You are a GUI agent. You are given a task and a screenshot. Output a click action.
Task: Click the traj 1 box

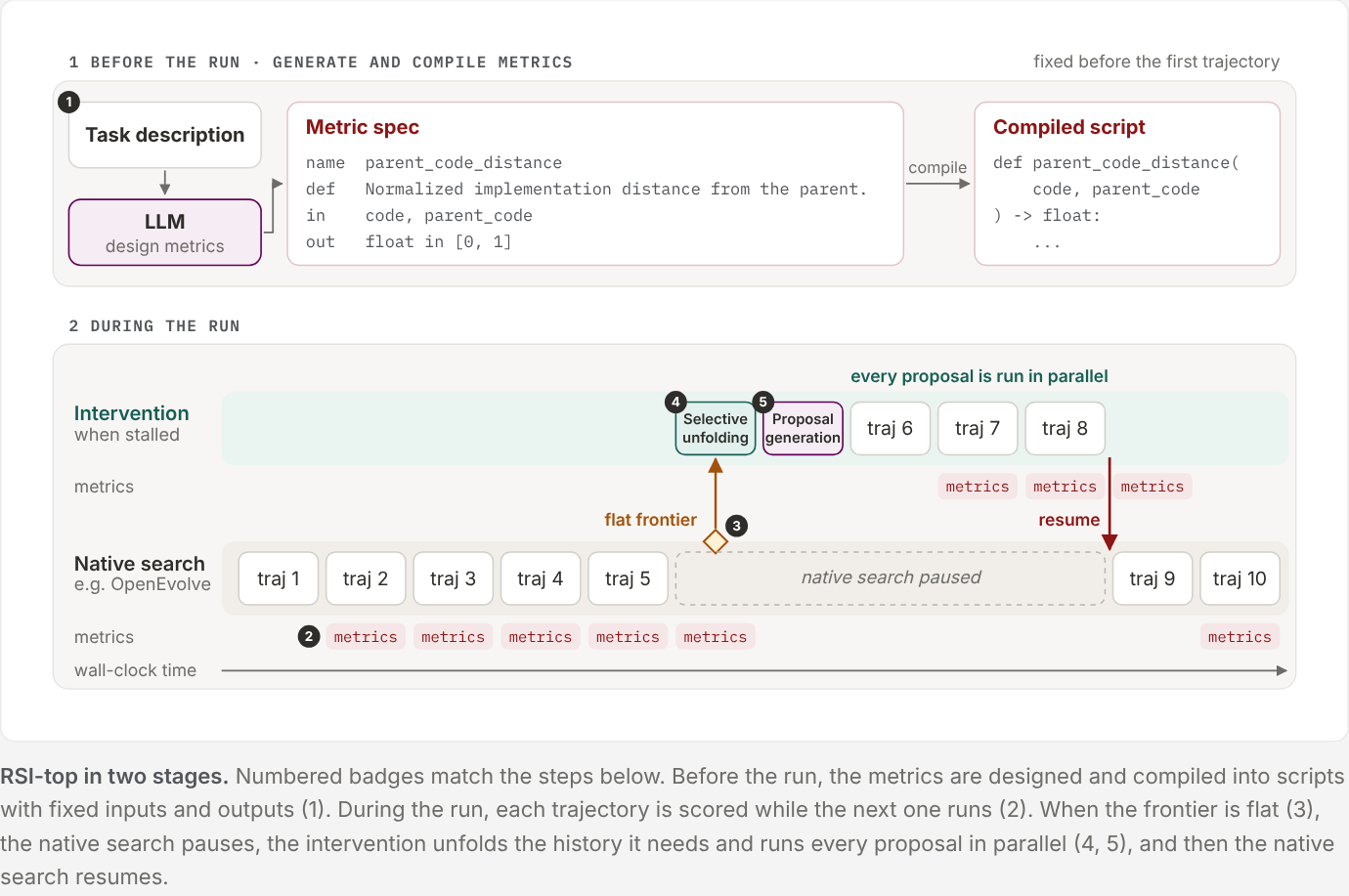coord(278,578)
